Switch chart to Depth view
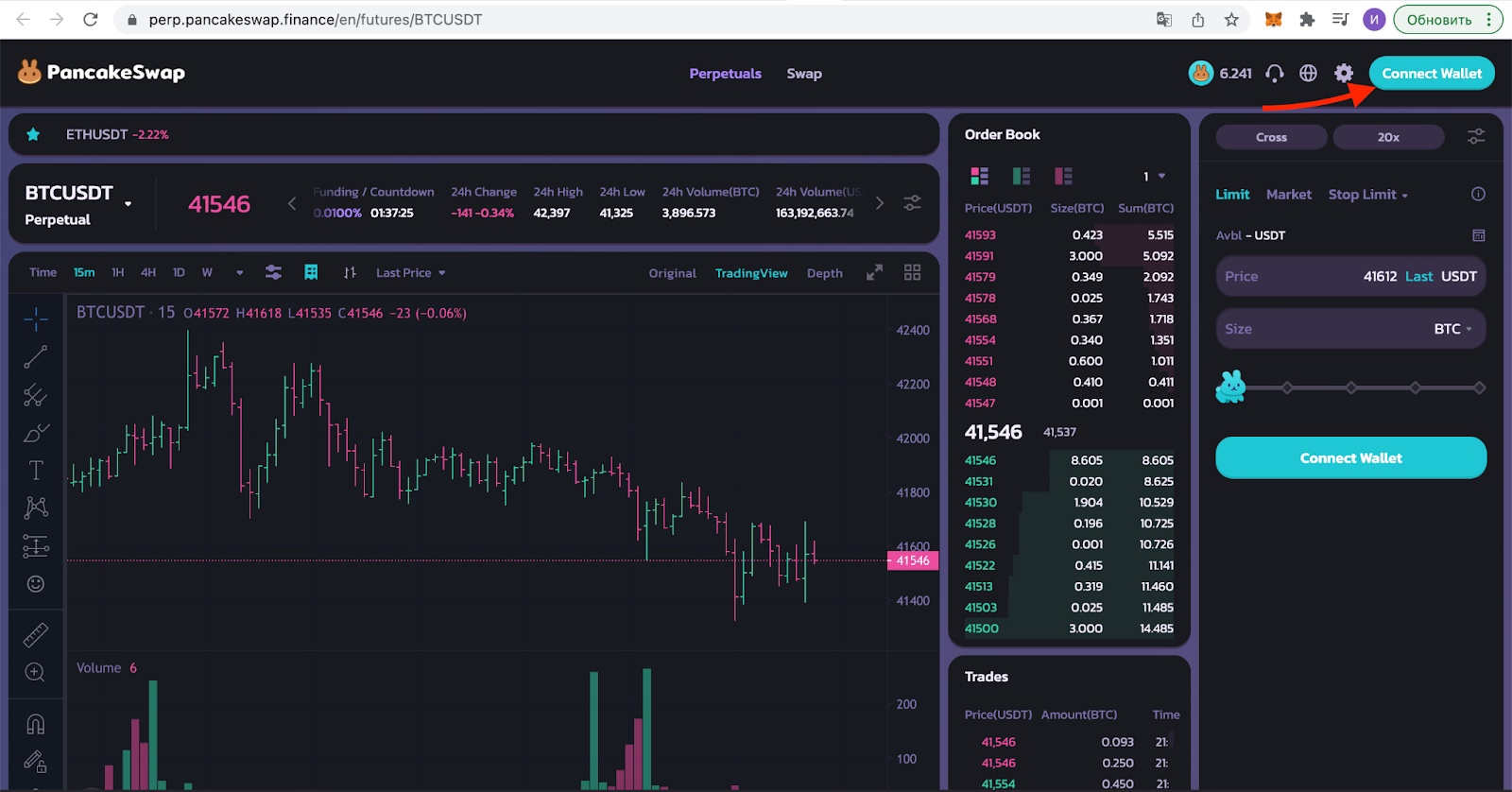Screen dimensions: 1512x792 tap(825, 273)
